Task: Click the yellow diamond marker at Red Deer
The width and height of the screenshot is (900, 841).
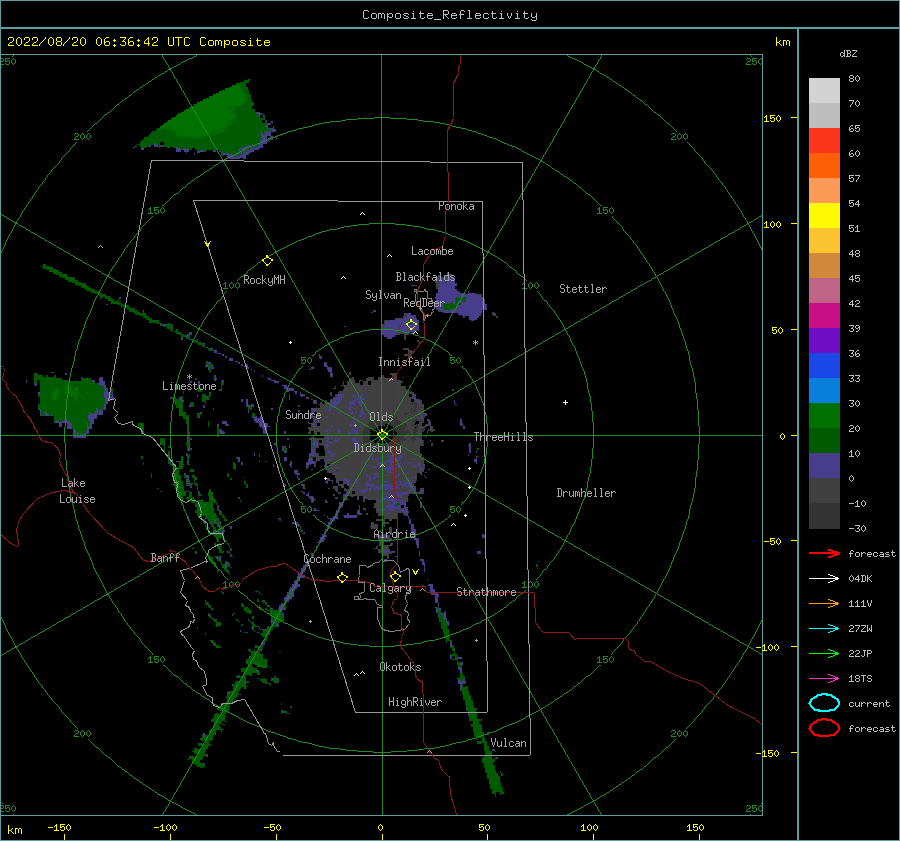Action: click(411, 325)
